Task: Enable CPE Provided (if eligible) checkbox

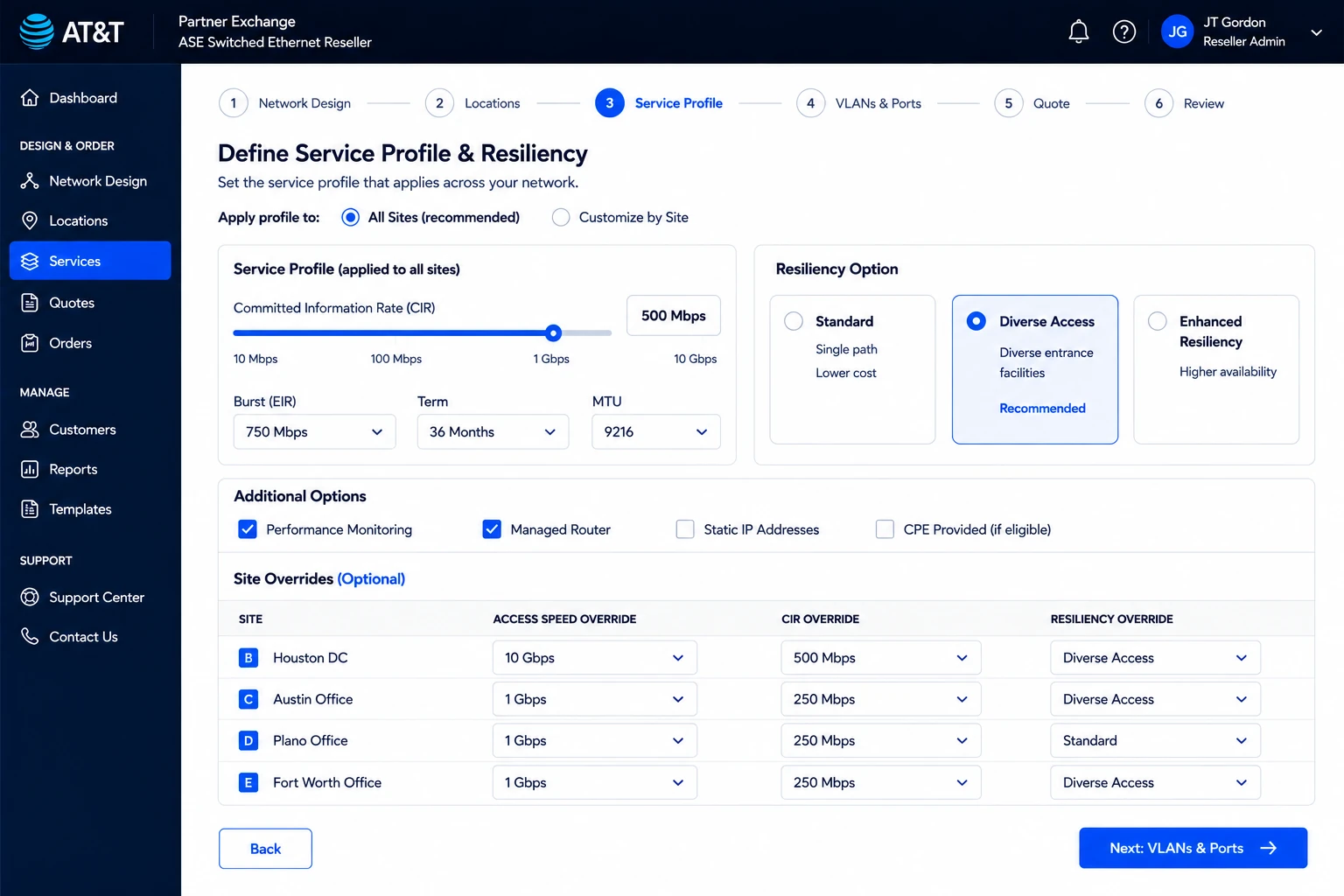Action: (x=885, y=529)
